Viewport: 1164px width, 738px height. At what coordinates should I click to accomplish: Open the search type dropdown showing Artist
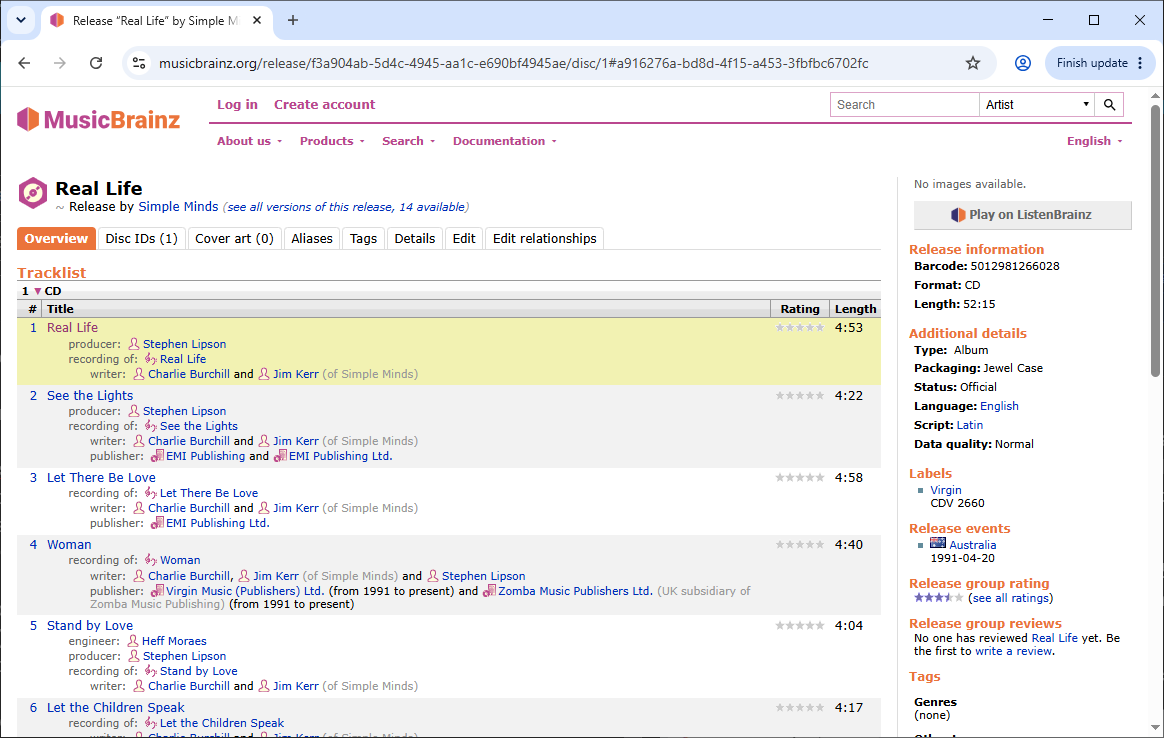click(x=1037, y=105)
